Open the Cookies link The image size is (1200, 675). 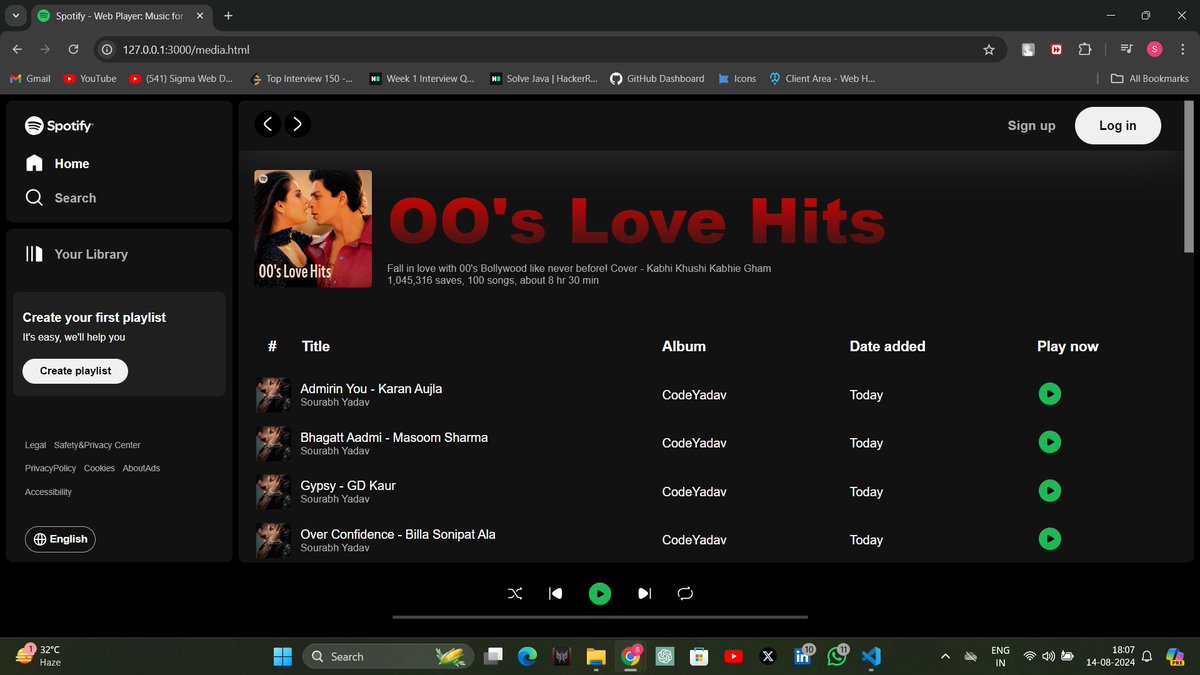point(99,468)
